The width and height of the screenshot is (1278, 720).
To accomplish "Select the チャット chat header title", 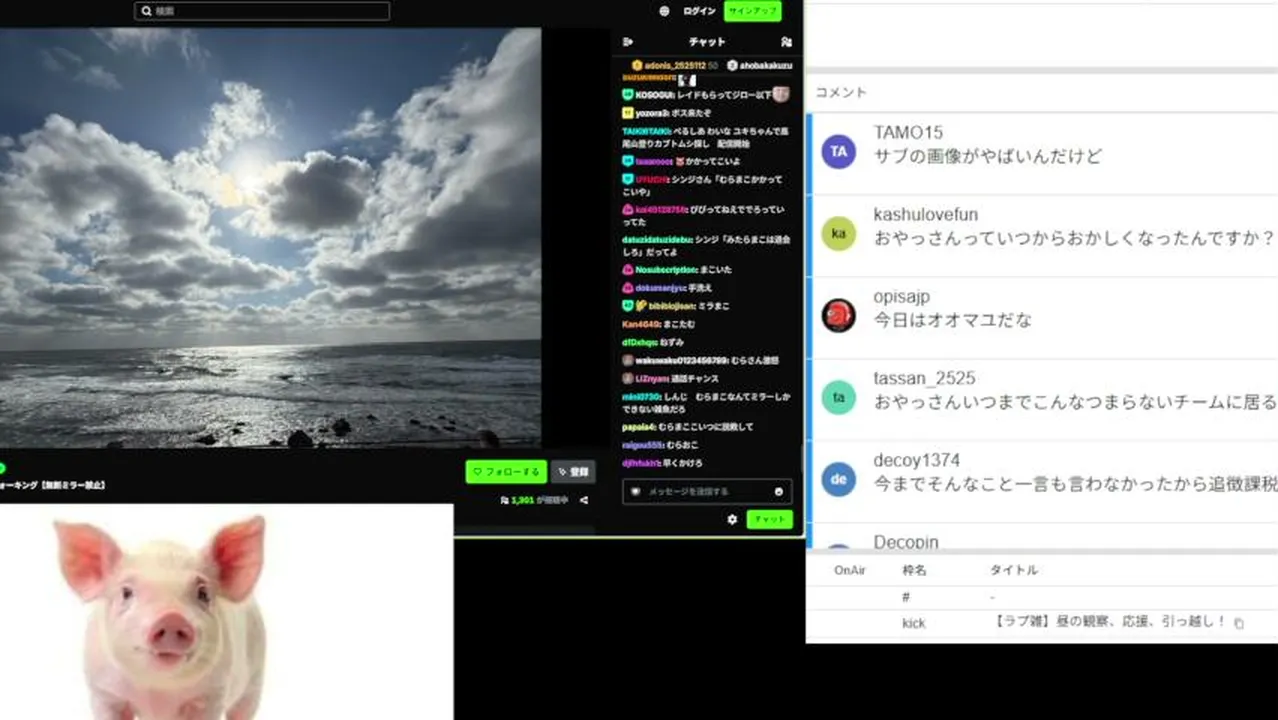I will (x=707, y=42).
